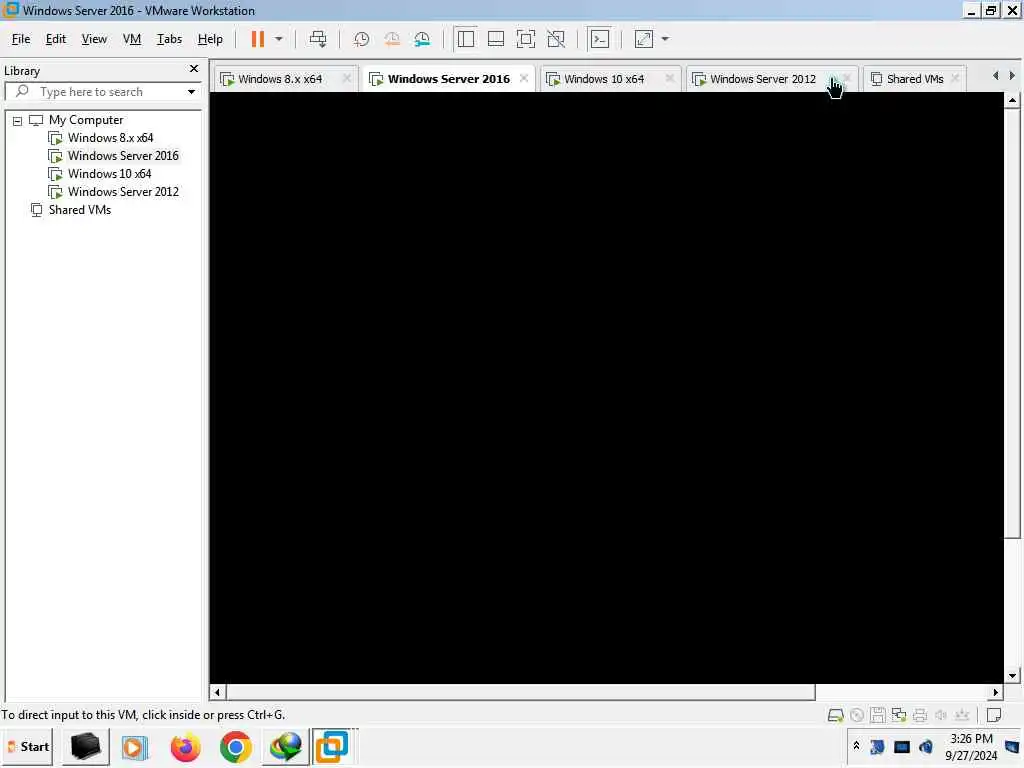Collapse the My Computer tree node
The image size is (1024, 768).
(18, 121)
